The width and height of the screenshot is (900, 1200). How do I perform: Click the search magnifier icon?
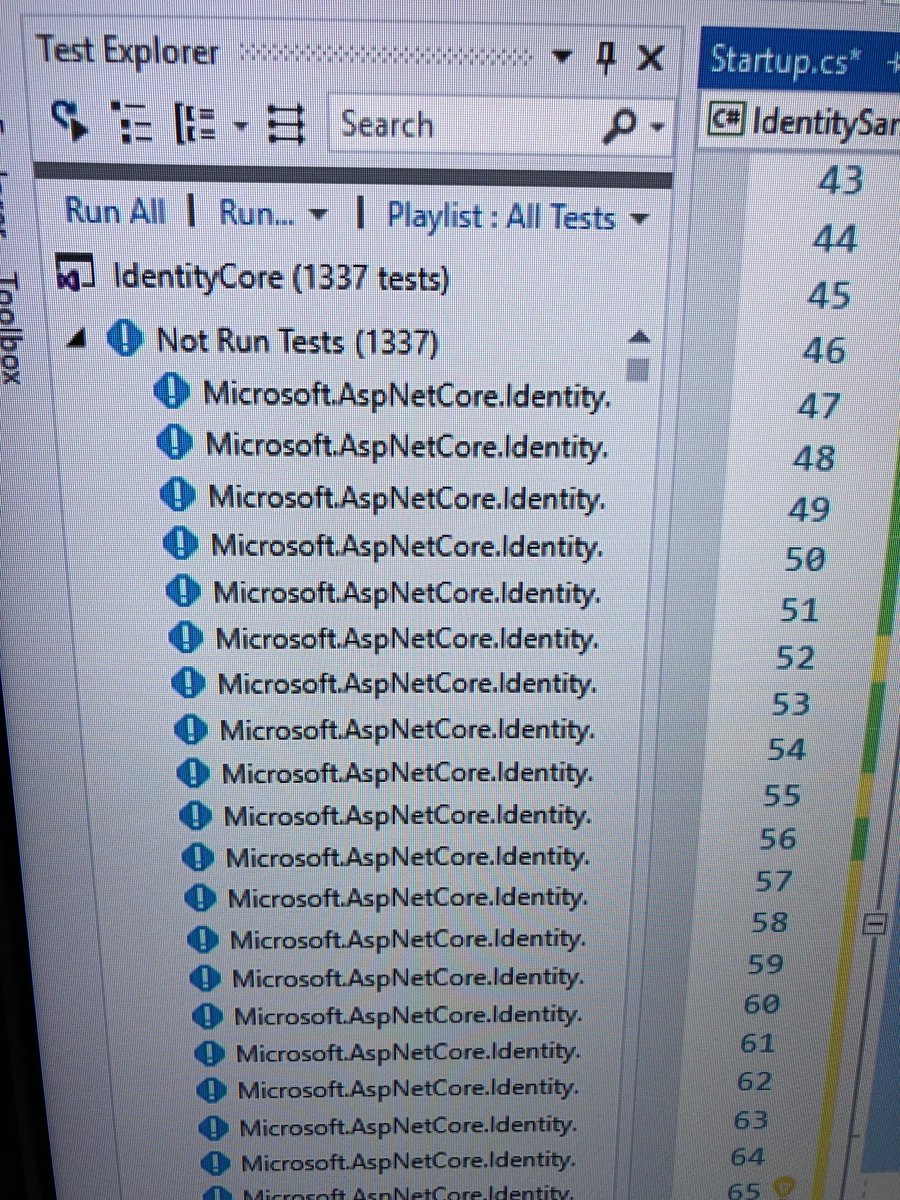pyautogui.click(x=622, y=126)
